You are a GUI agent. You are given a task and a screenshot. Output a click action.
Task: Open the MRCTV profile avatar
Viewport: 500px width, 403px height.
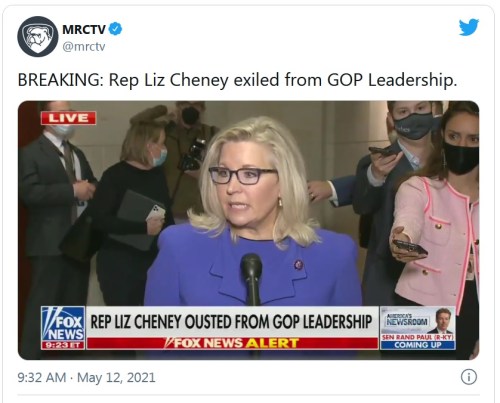click(38, 36)
